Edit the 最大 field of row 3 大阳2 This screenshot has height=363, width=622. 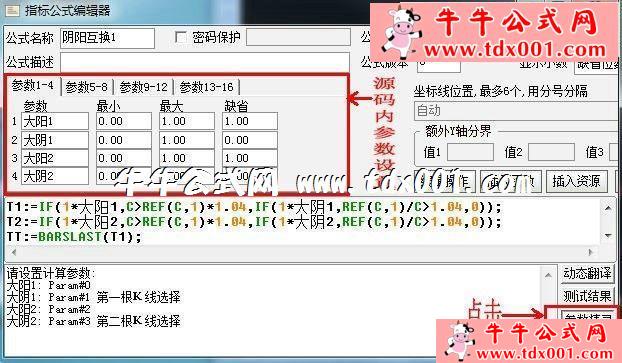[x=186, y=158]
